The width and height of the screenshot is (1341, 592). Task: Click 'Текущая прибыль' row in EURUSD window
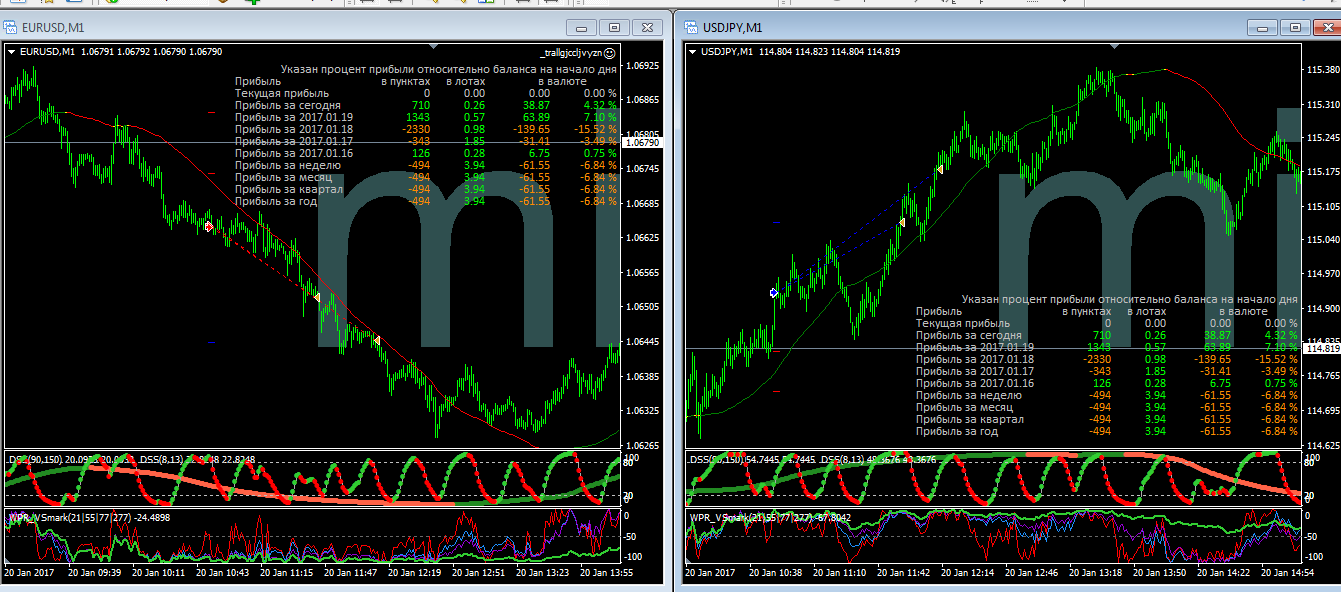pos(426,93)
